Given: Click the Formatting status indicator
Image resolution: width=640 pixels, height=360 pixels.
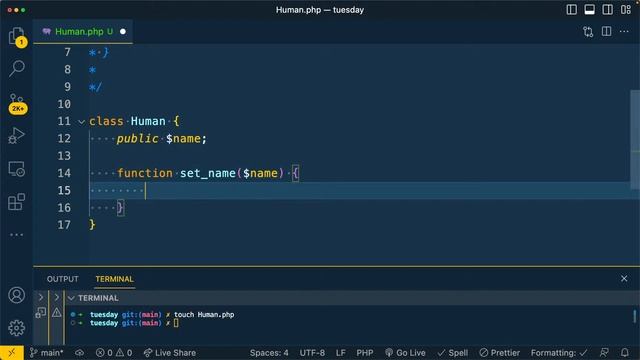Looking at the screenshot, I should click(x=559, y=353).
